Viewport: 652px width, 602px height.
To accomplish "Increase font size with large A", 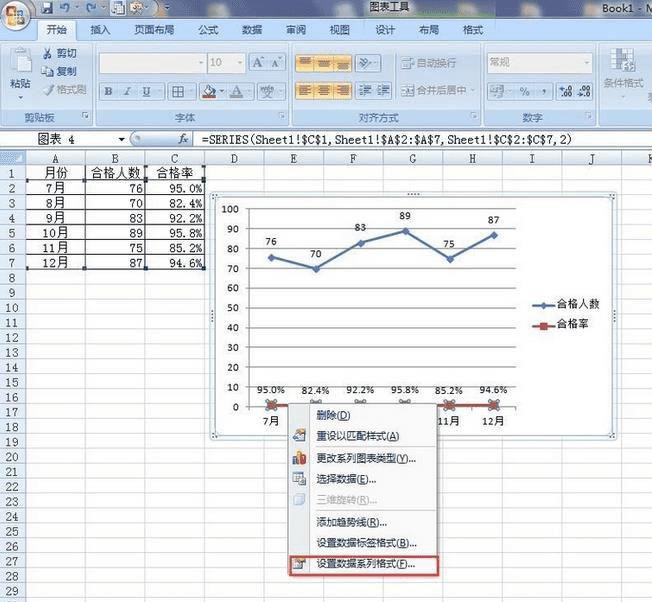I will (x=258, y=63).
